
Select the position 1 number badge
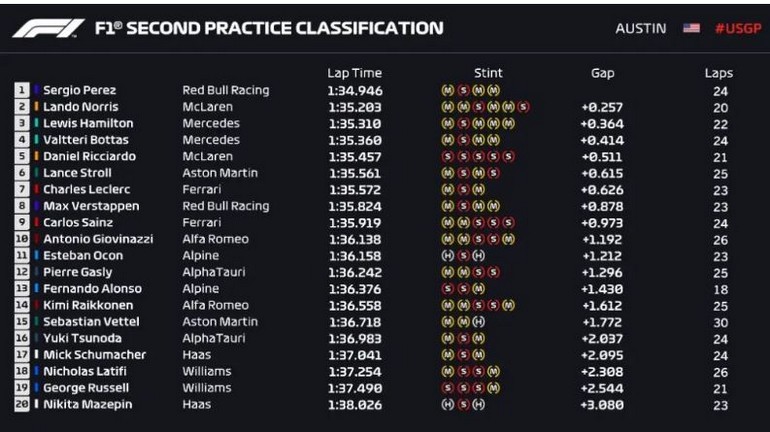tap(21, 90)
